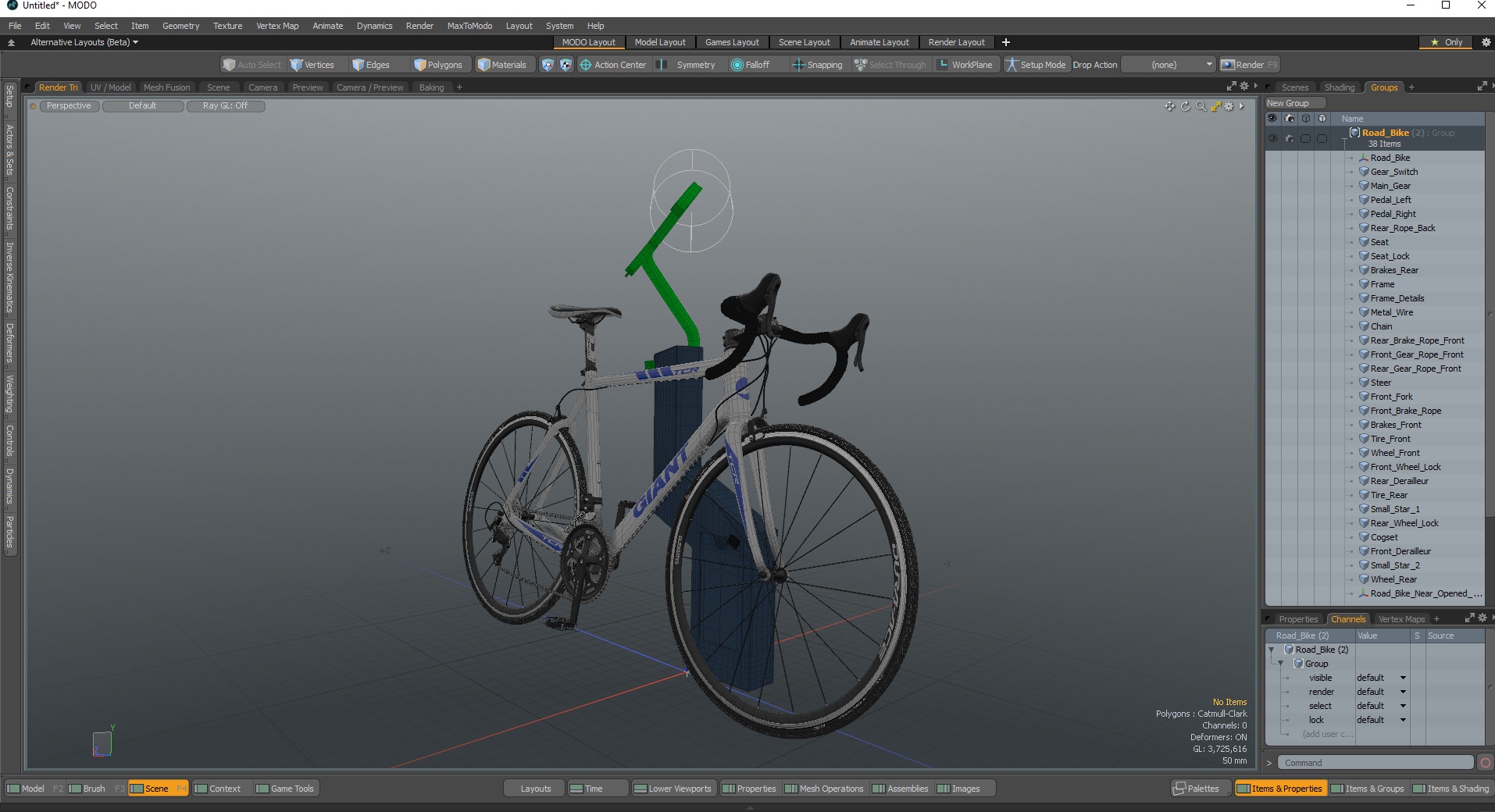
Task: Toggle second checkbox in Road_Bike group row
Action: pos(1322,138)
